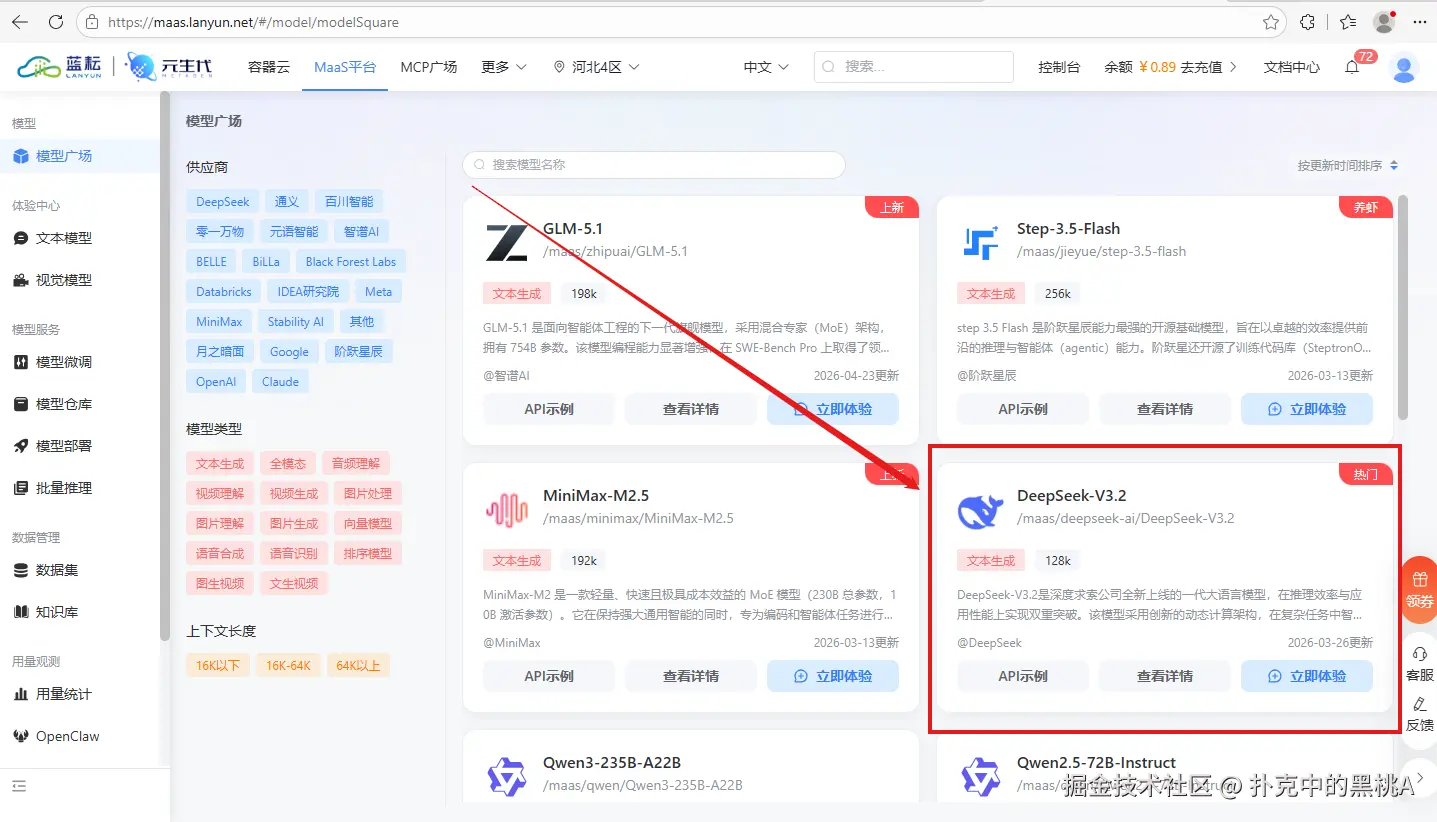Select 16K以下 context length filter
The height and width of the screenshot is (822, 1437).
(x=218, y=666)
